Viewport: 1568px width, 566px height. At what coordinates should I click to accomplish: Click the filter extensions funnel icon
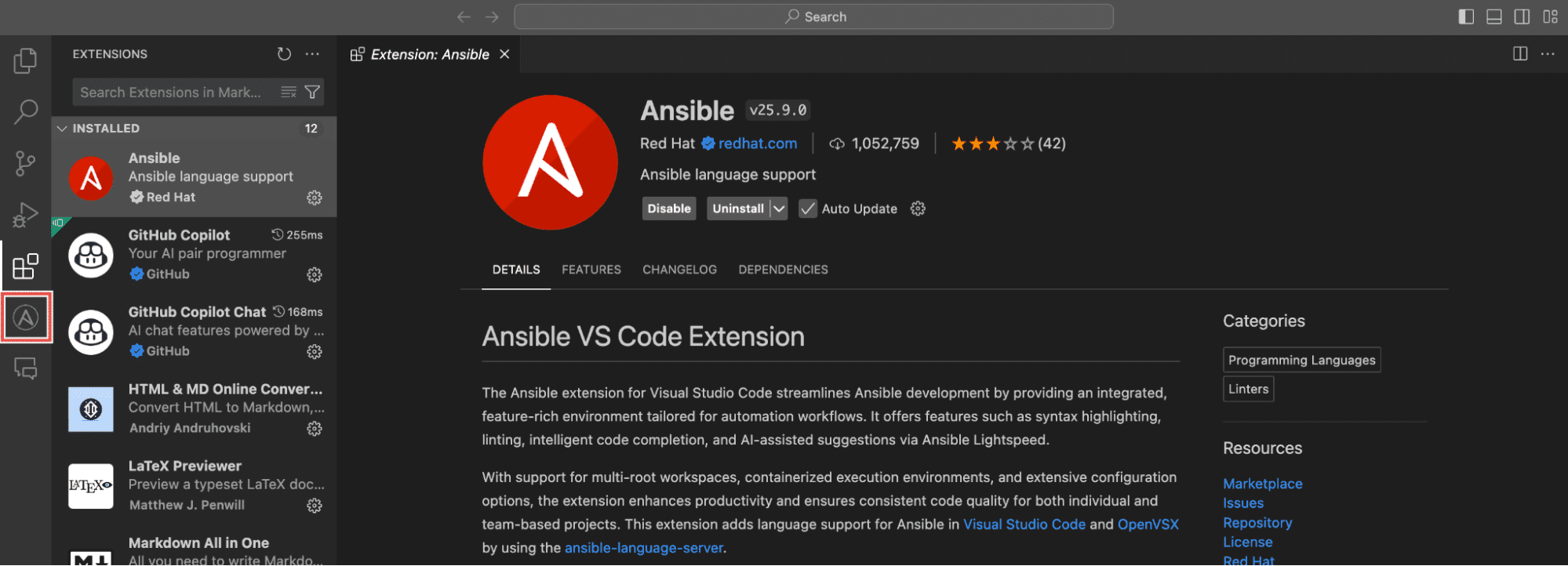312,93
